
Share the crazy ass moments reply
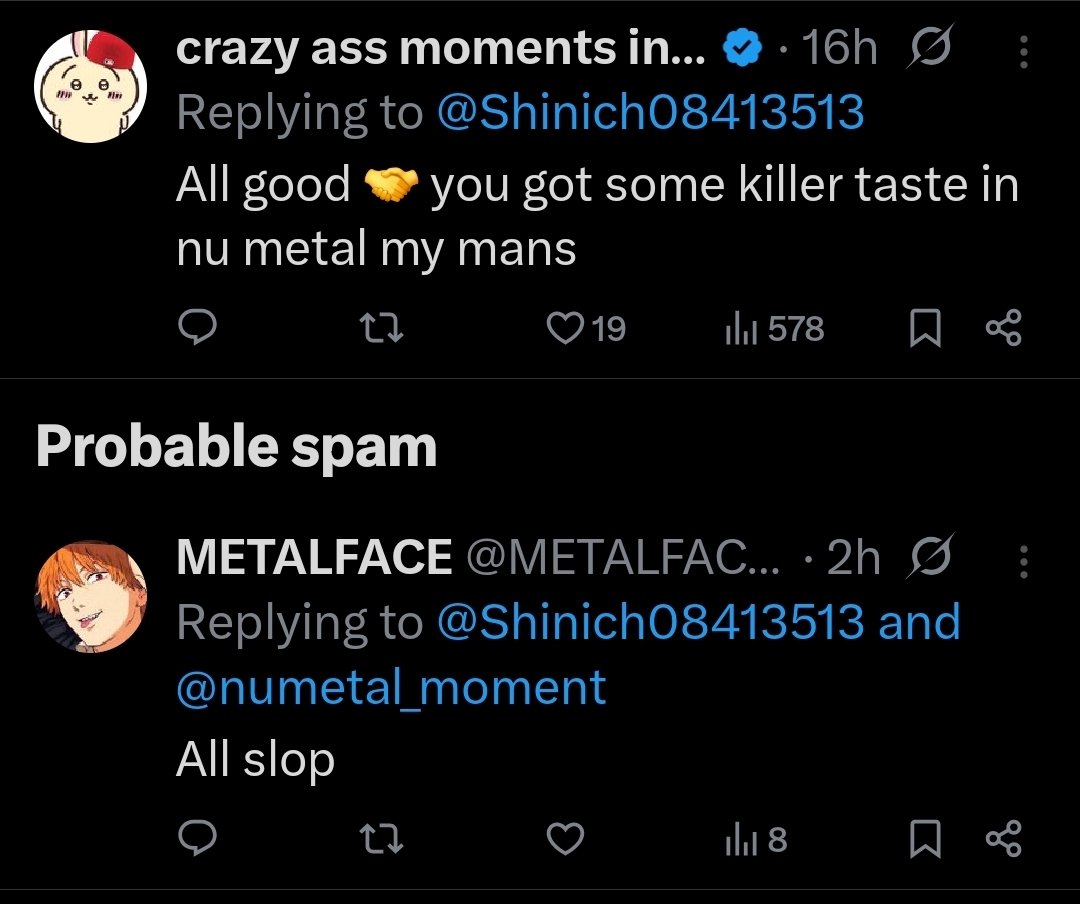tap(1003, 329)
